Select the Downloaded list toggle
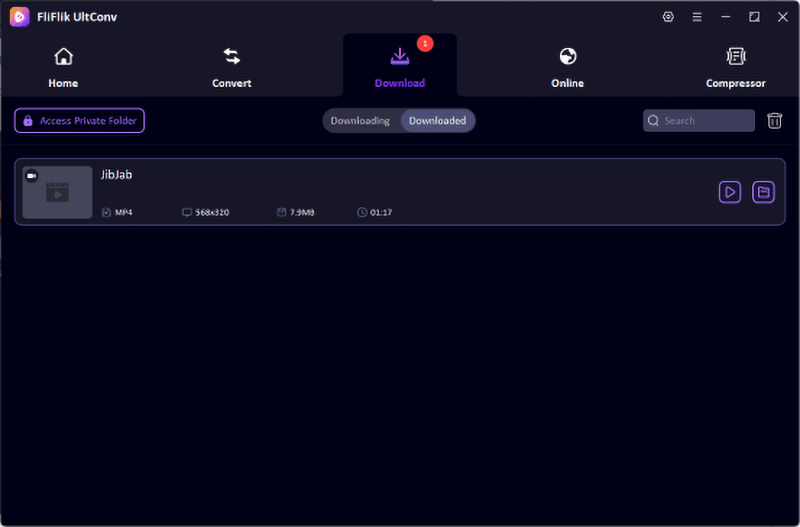This screenshot has width=800, height=527. pos(437,121)
